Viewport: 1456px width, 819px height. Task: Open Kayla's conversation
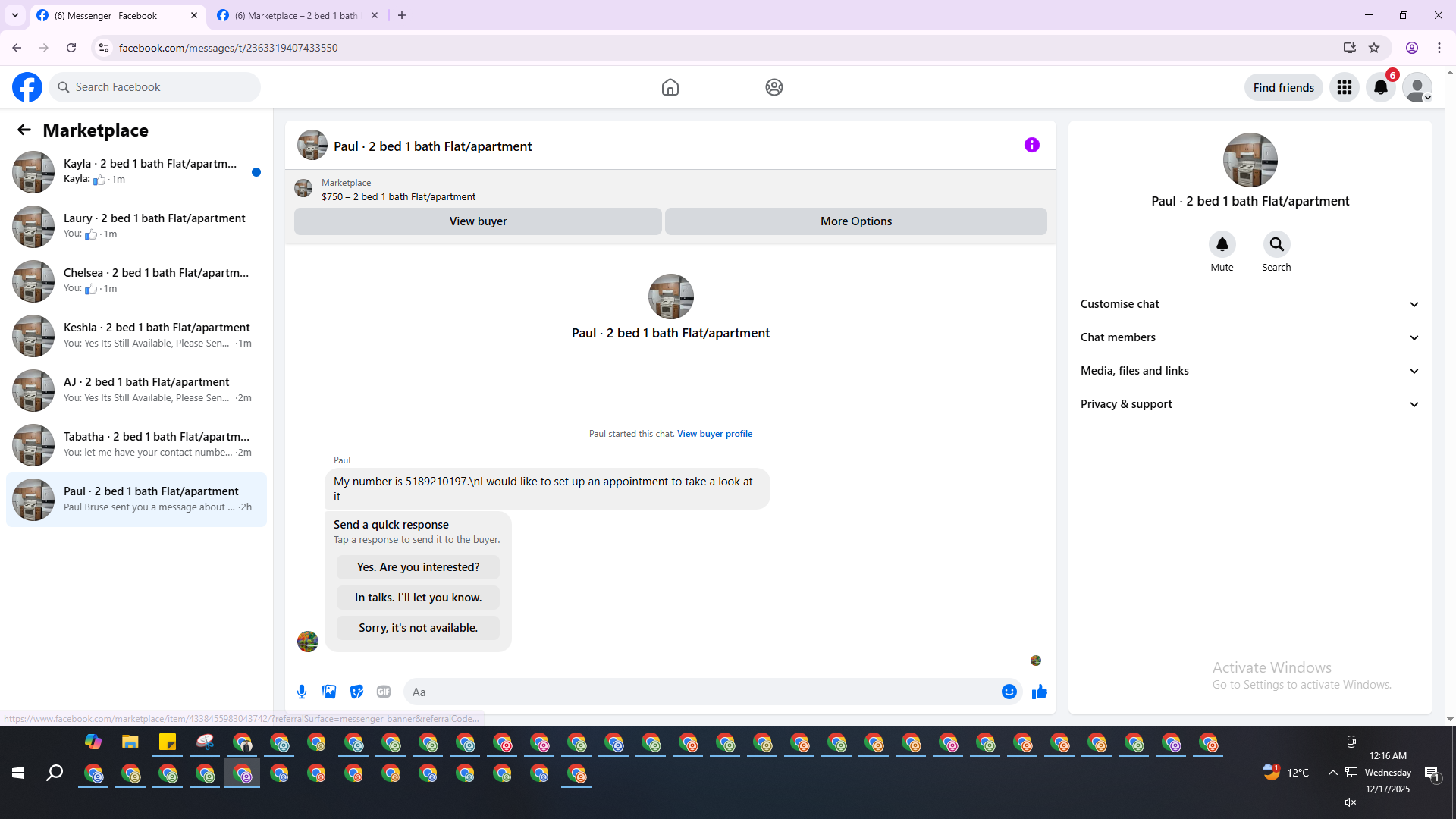[x=136, y=172]
